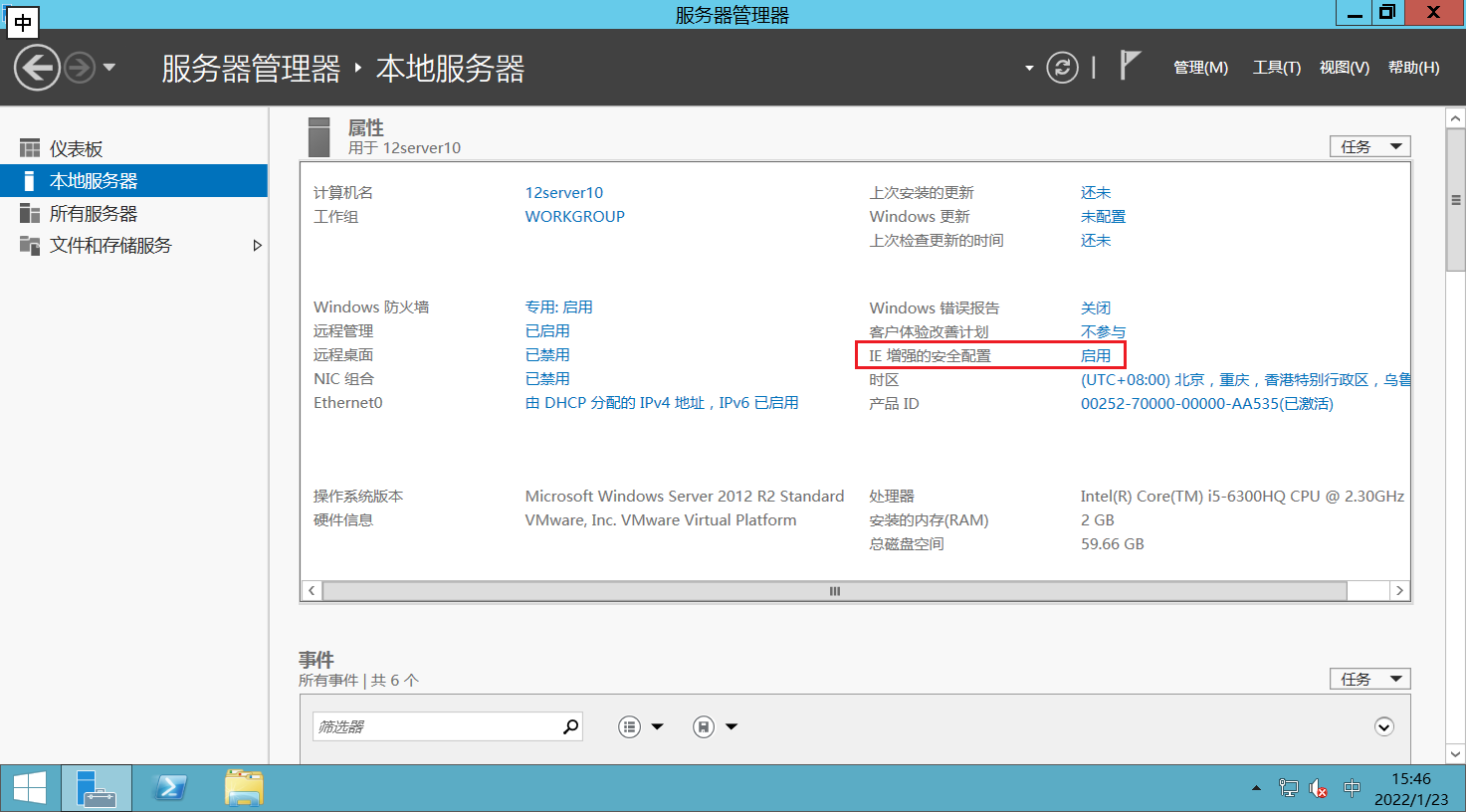Open the dropdown arrow beside the save query icon
The width and height of the screenshot is (1466, 812).
tap(732, 726)
